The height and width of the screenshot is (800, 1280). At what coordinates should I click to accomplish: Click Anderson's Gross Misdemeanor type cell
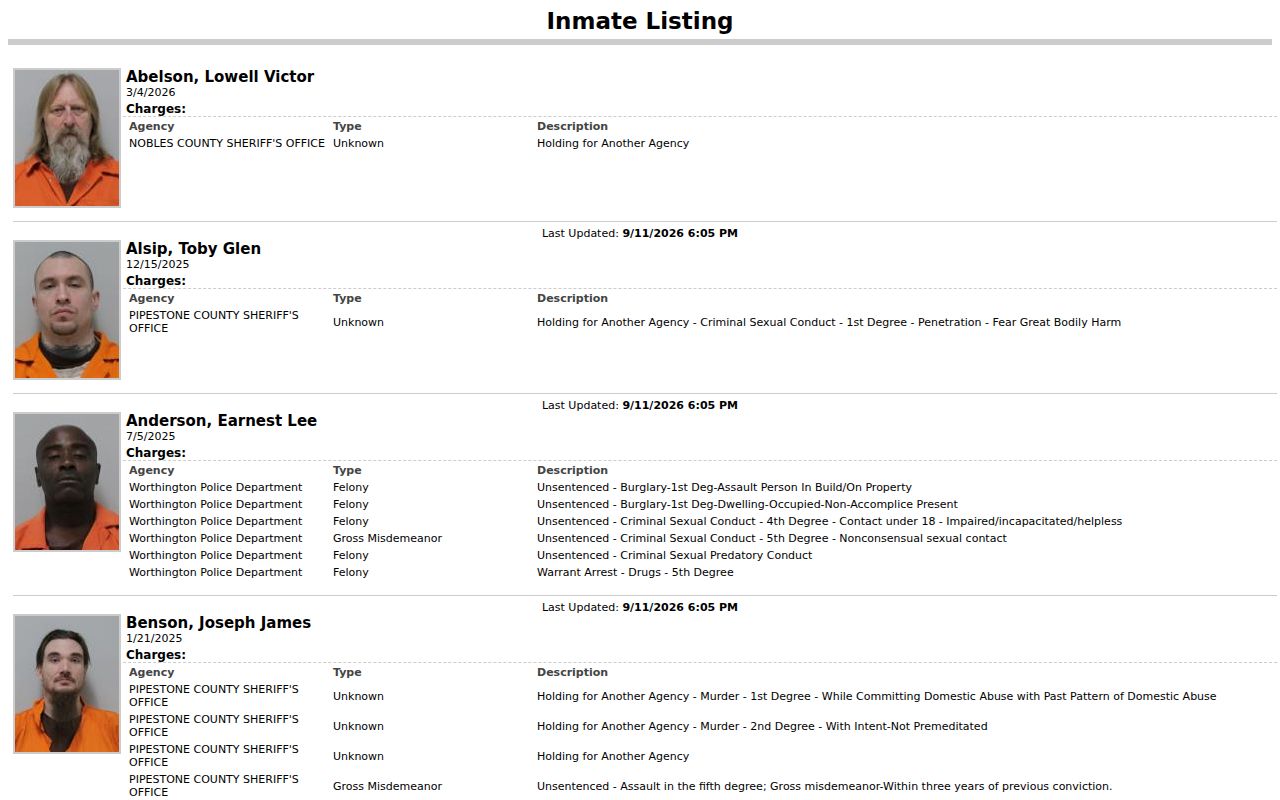pyautogui.click(x=387, y=538)
